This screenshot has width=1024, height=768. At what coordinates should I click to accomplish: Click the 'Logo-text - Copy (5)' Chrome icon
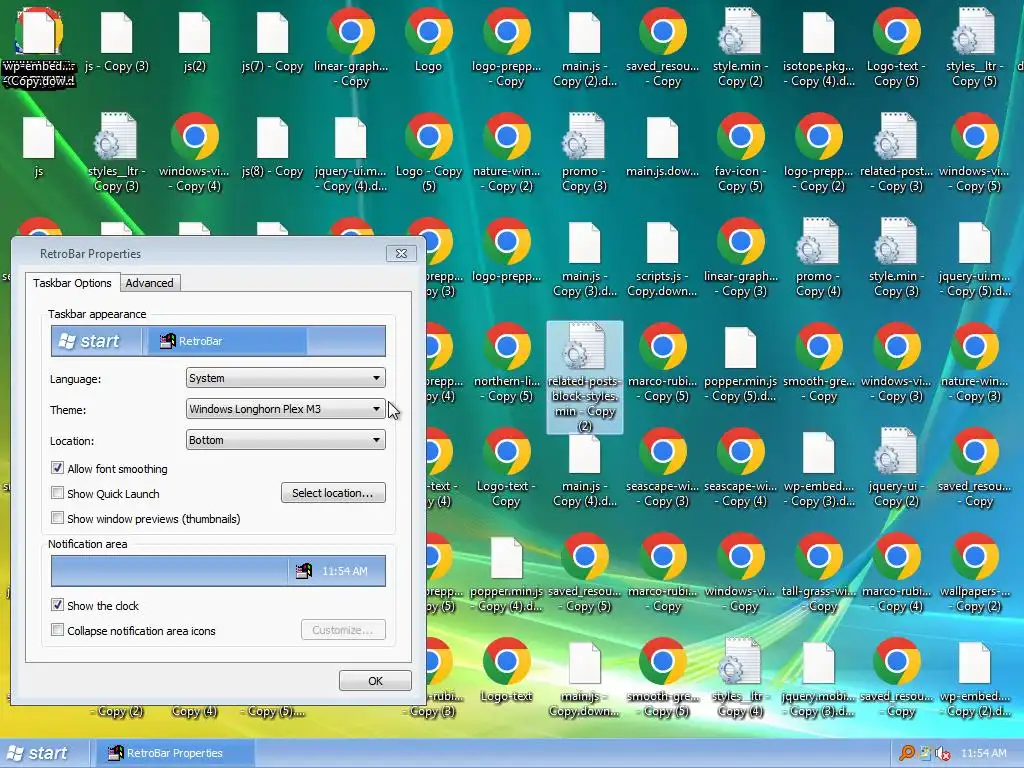[x=897, y=31]
